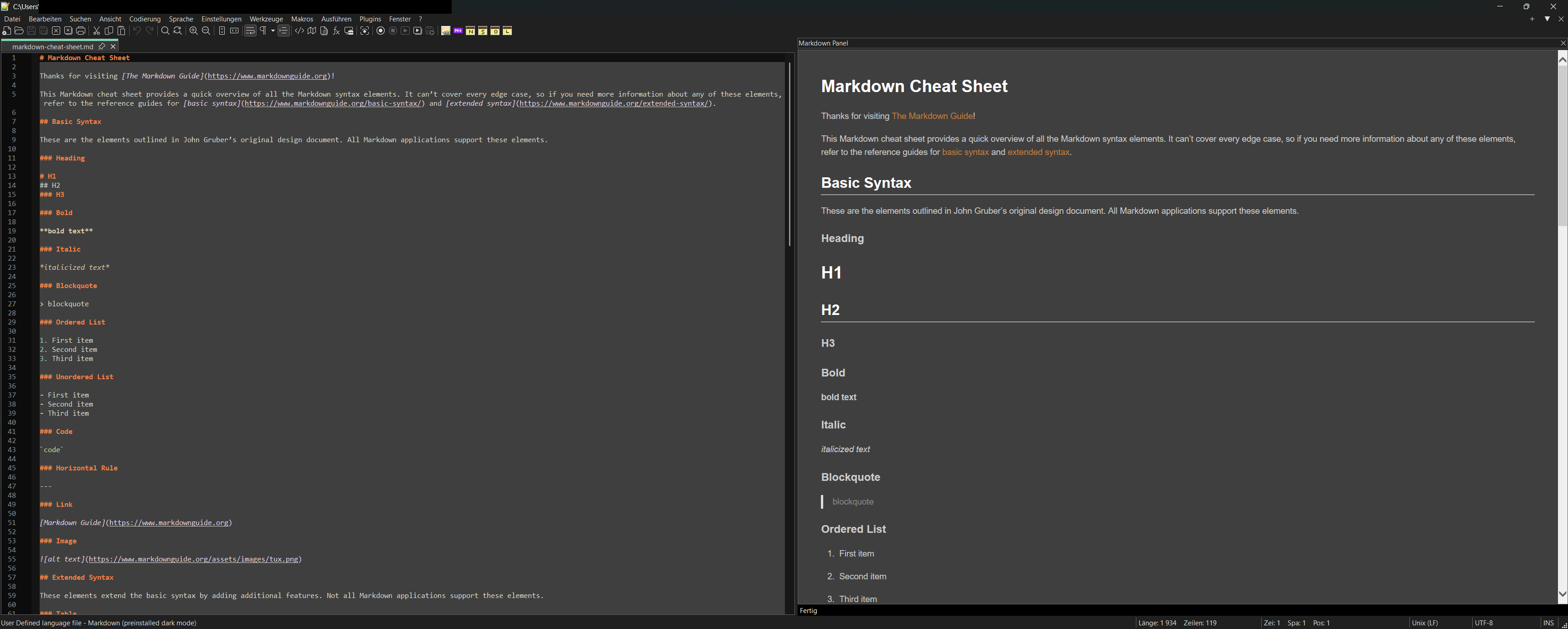1568x629 pixels.
Task: Click the Print toolbar icon
Action: [81, 31]
